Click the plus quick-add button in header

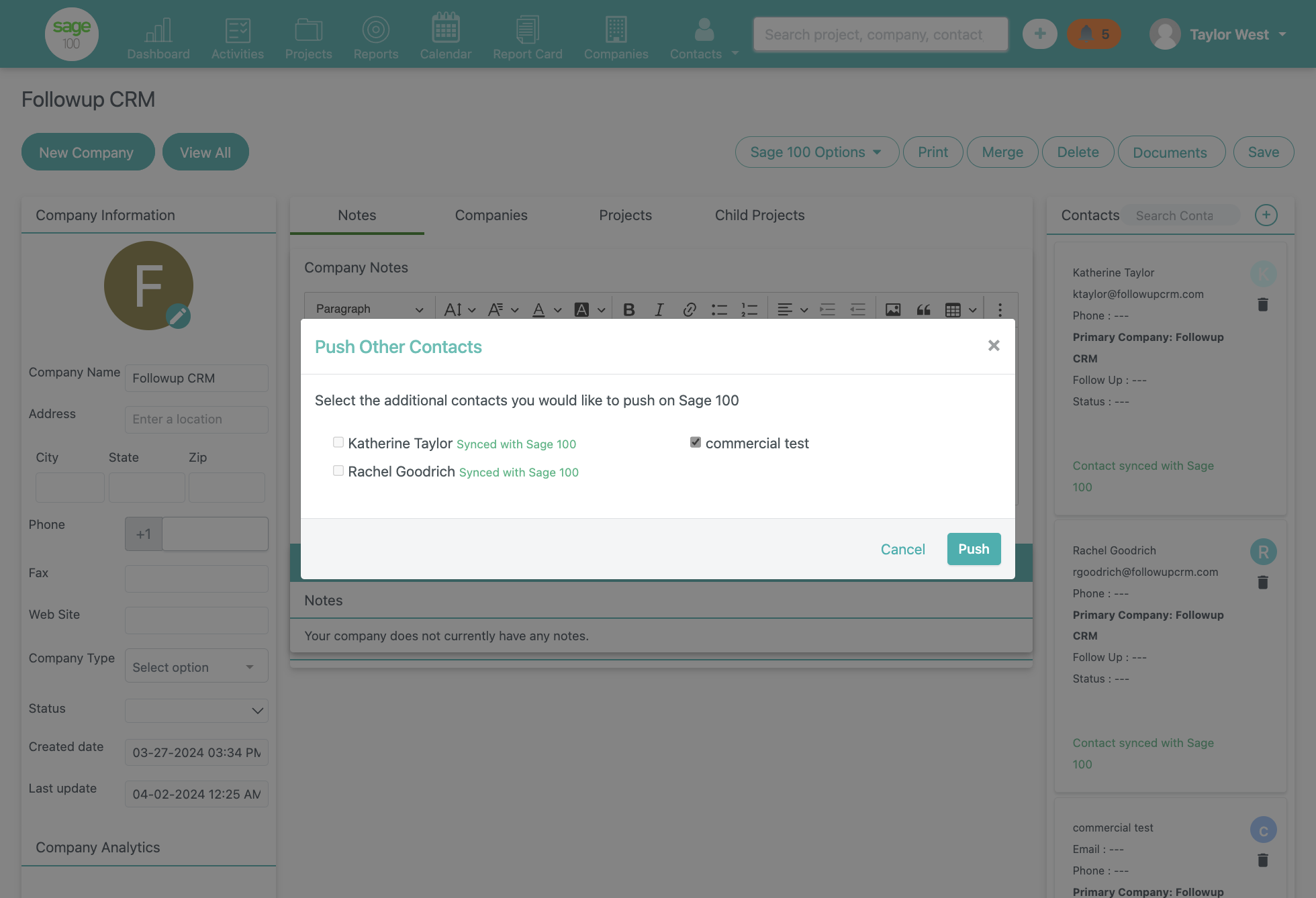pyautogui.click(x=1040, y=34)
